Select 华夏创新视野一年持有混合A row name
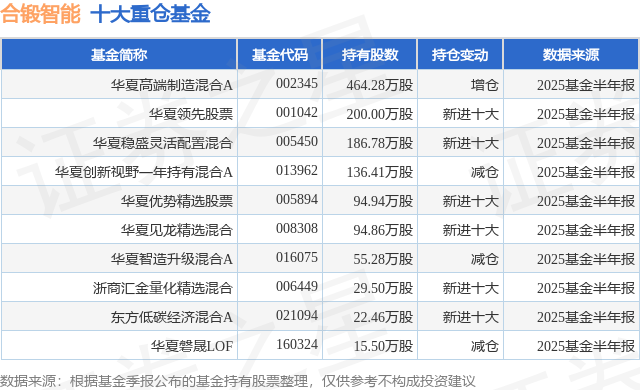The image size is (640, 390). pyautogui.click(x=144, y=172)
